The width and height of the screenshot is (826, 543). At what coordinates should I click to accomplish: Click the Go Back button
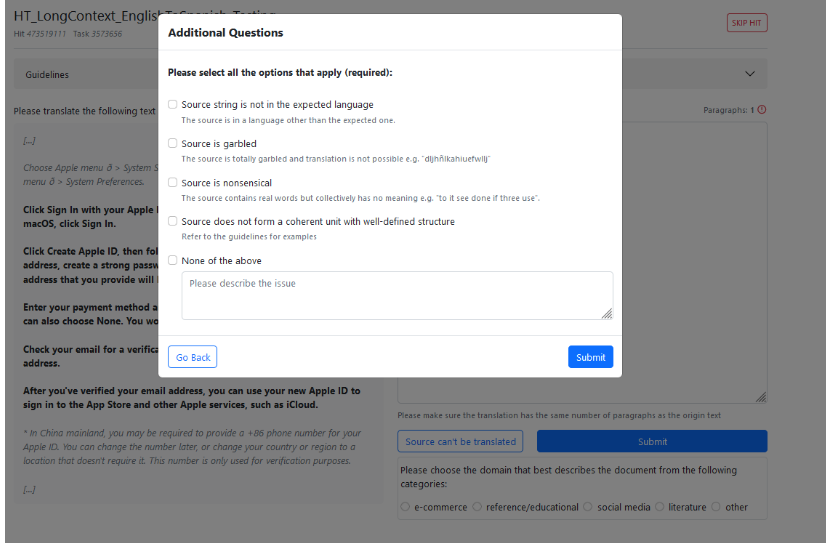click(x=192, y=357)
